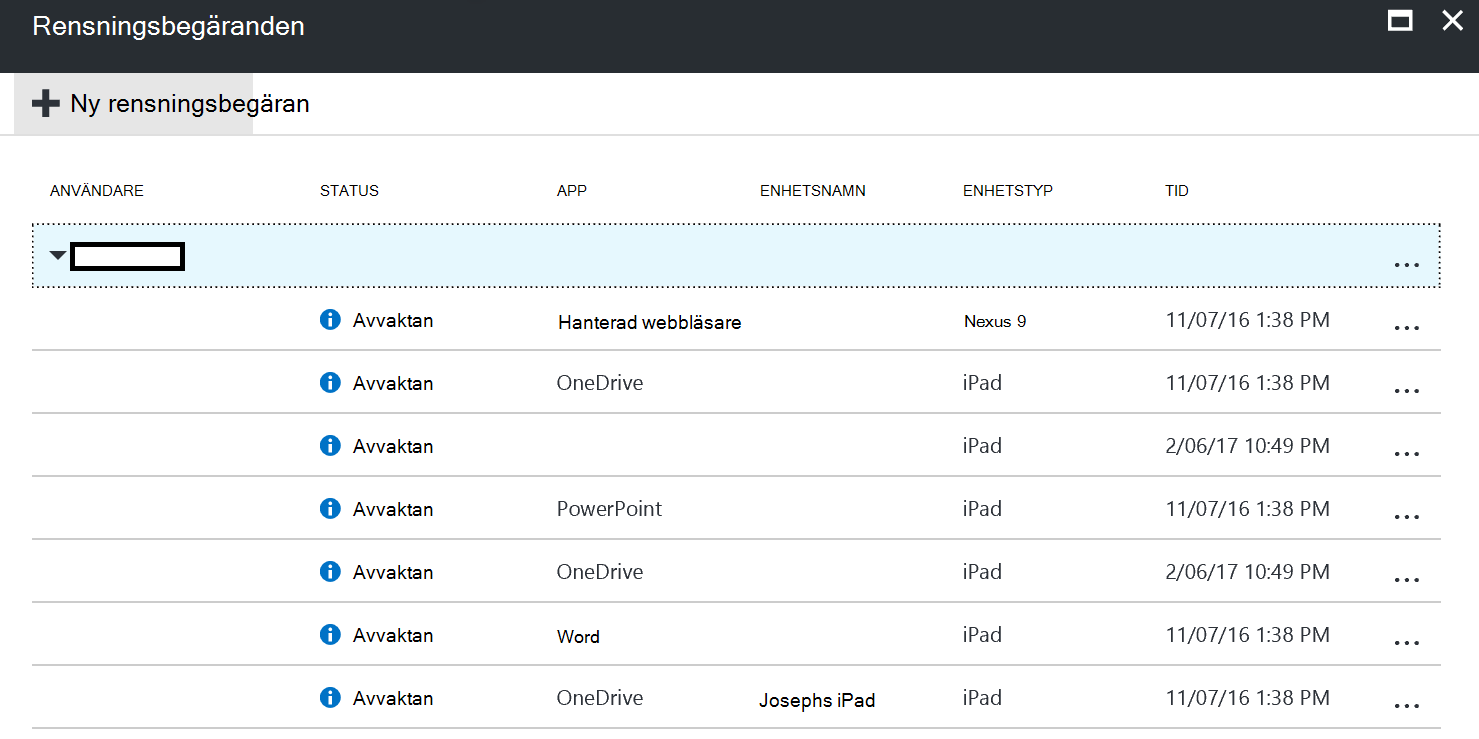
Task: Click the Avvaktan status in the Josephs iPad row
Action: click(393, 698)
